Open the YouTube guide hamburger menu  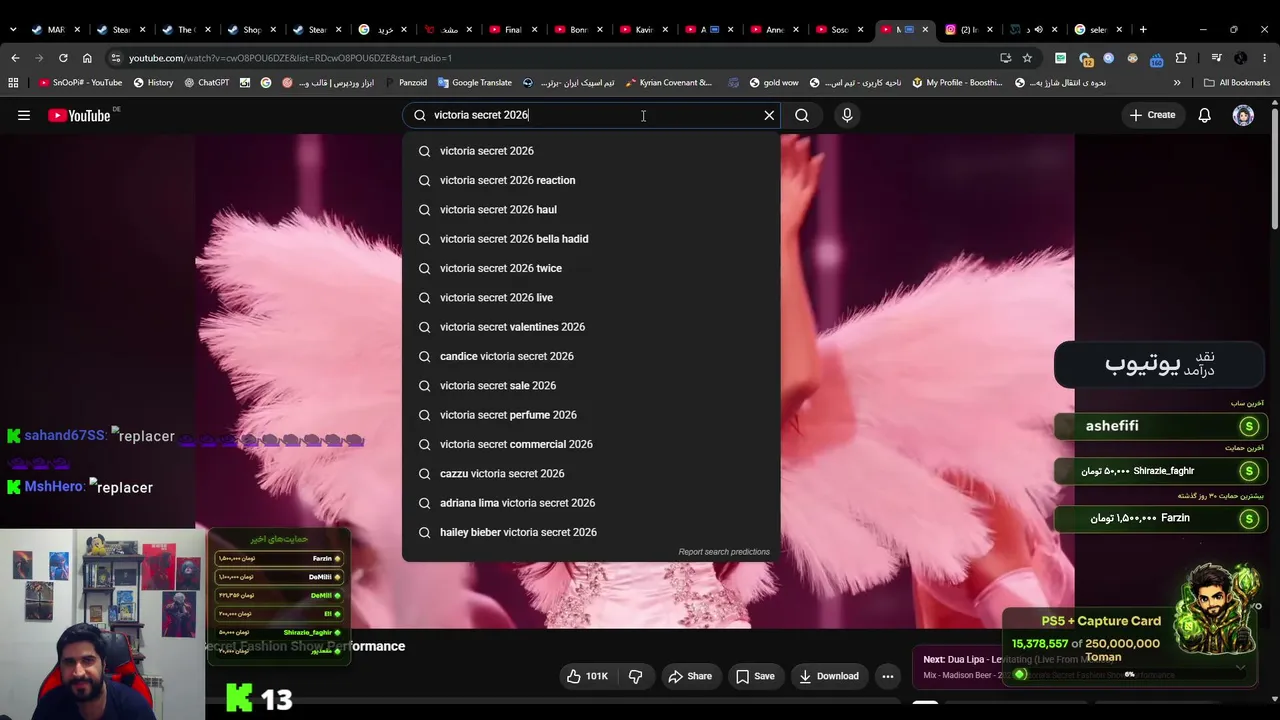pos(24,115)
